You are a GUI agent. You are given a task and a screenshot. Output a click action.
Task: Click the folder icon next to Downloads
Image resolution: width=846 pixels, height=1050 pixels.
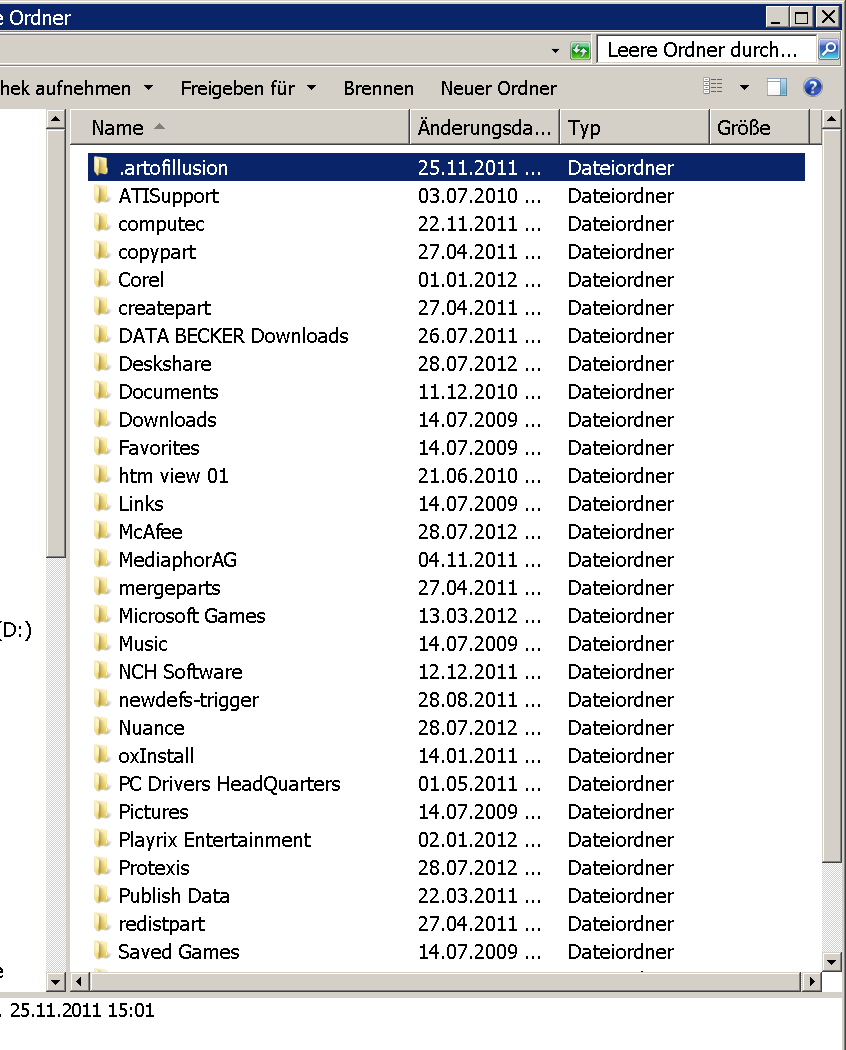[x=101, y=419]
